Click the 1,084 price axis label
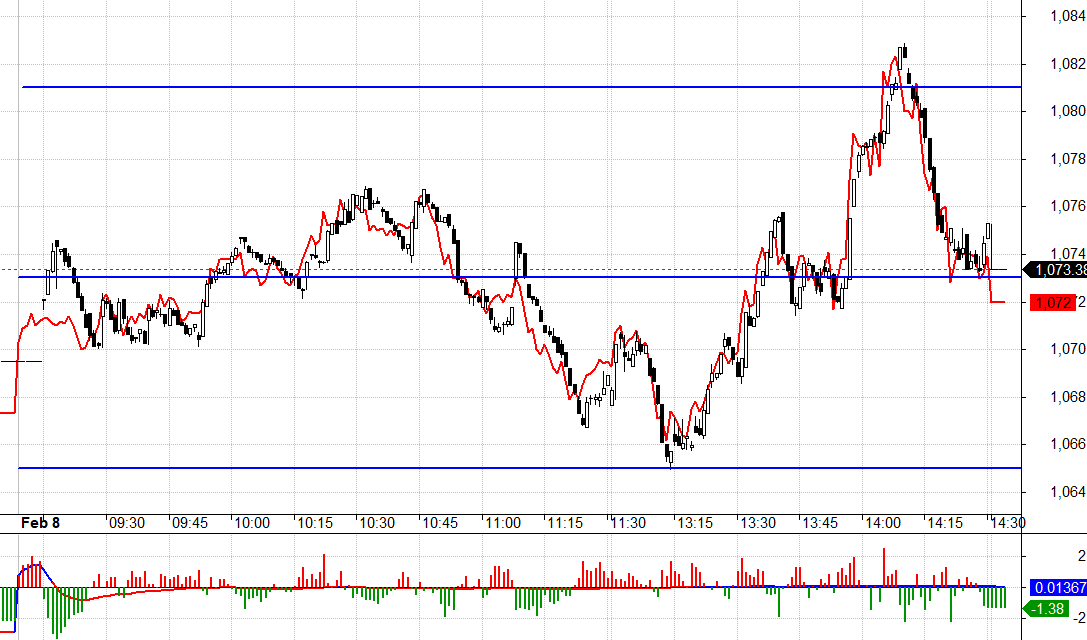1087x640 pixels. click(x=1054, y=16)
